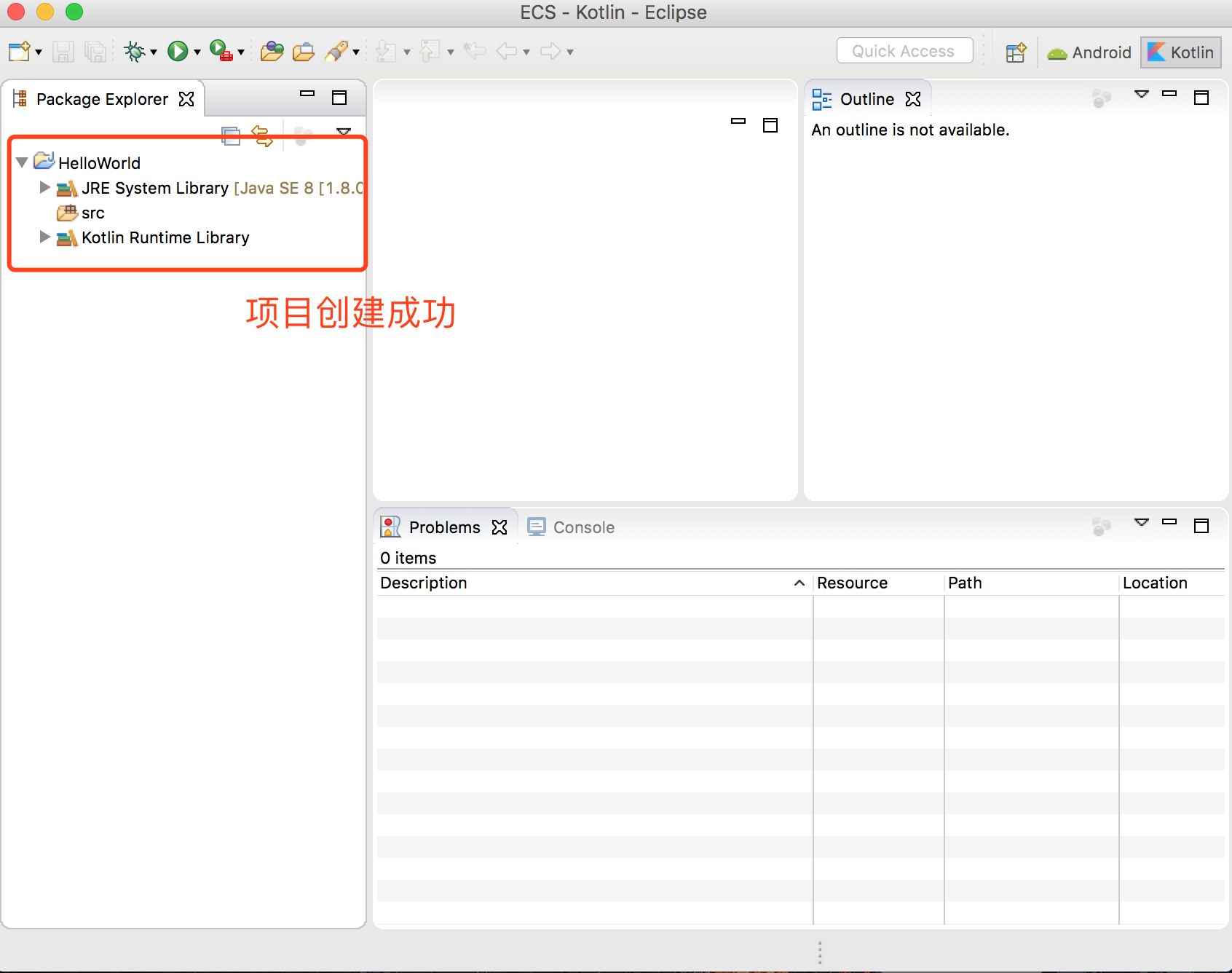The image size is (1232, 973).
Task: Minimize the Outline panel
Action: click(1169, 94)
